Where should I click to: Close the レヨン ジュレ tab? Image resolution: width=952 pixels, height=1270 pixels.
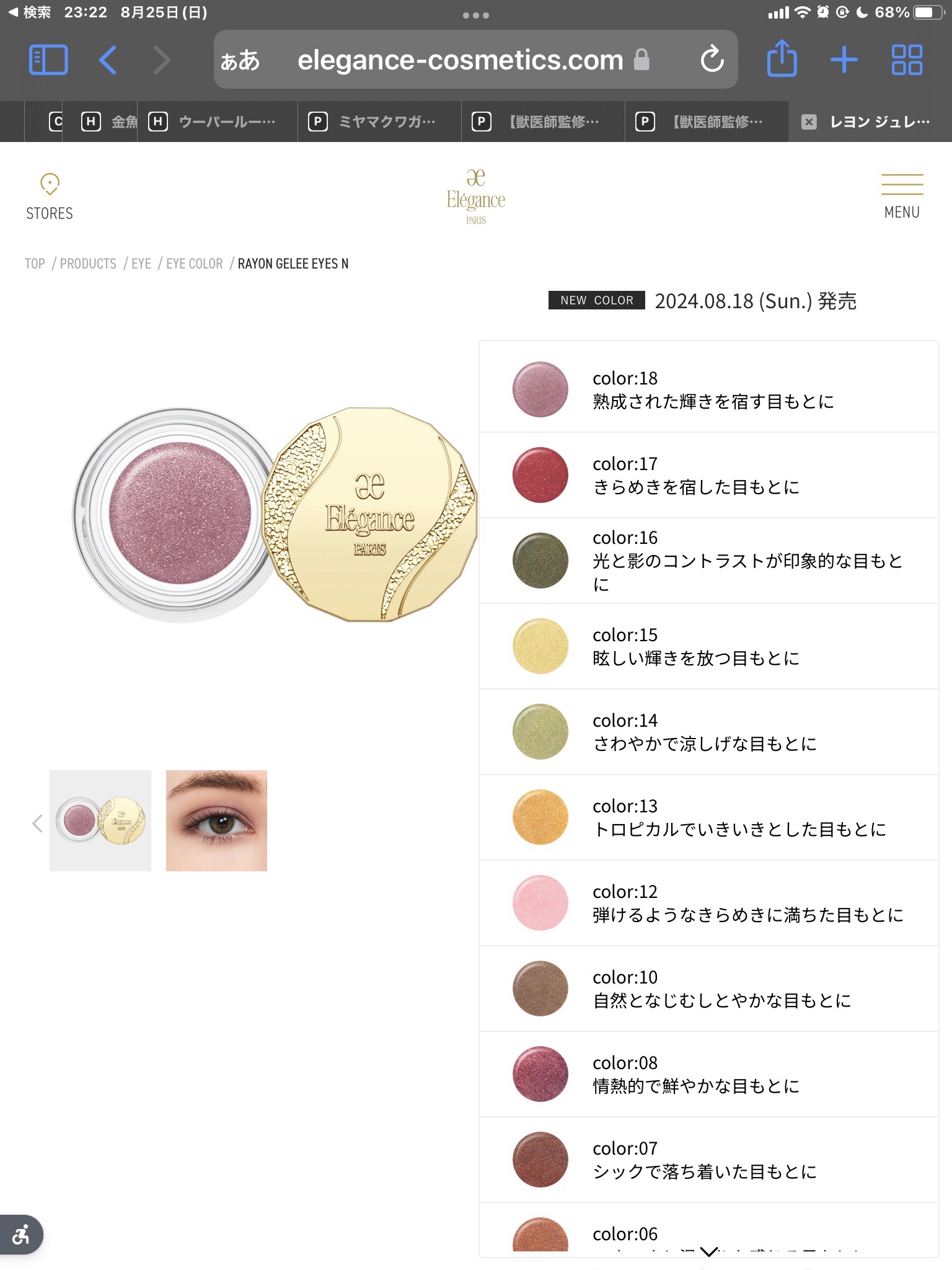809,122
